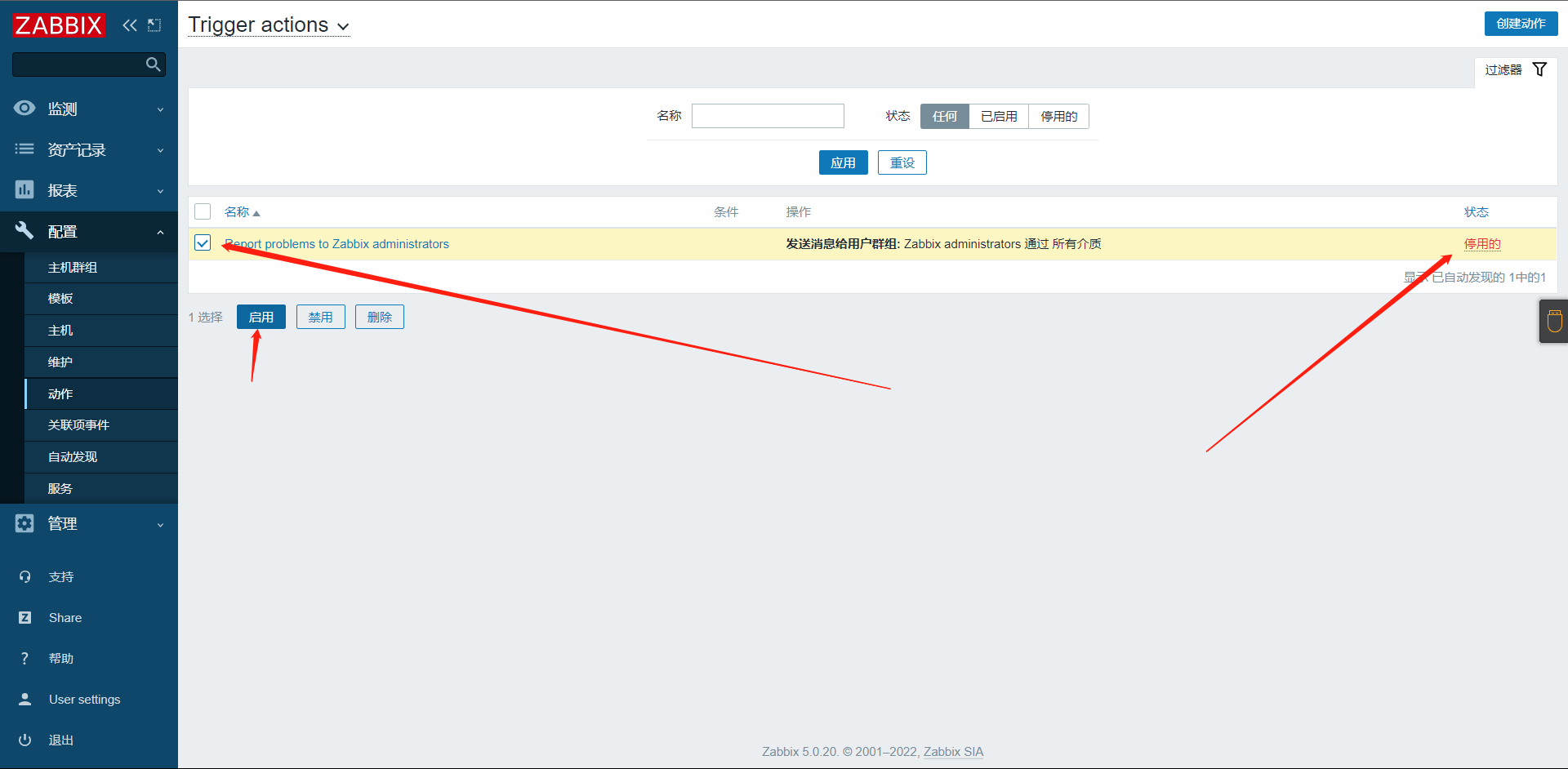Open Report problems to Zabbix administrators action
The height and width of the screenshot is (769, 1568).
pos(336,244)
